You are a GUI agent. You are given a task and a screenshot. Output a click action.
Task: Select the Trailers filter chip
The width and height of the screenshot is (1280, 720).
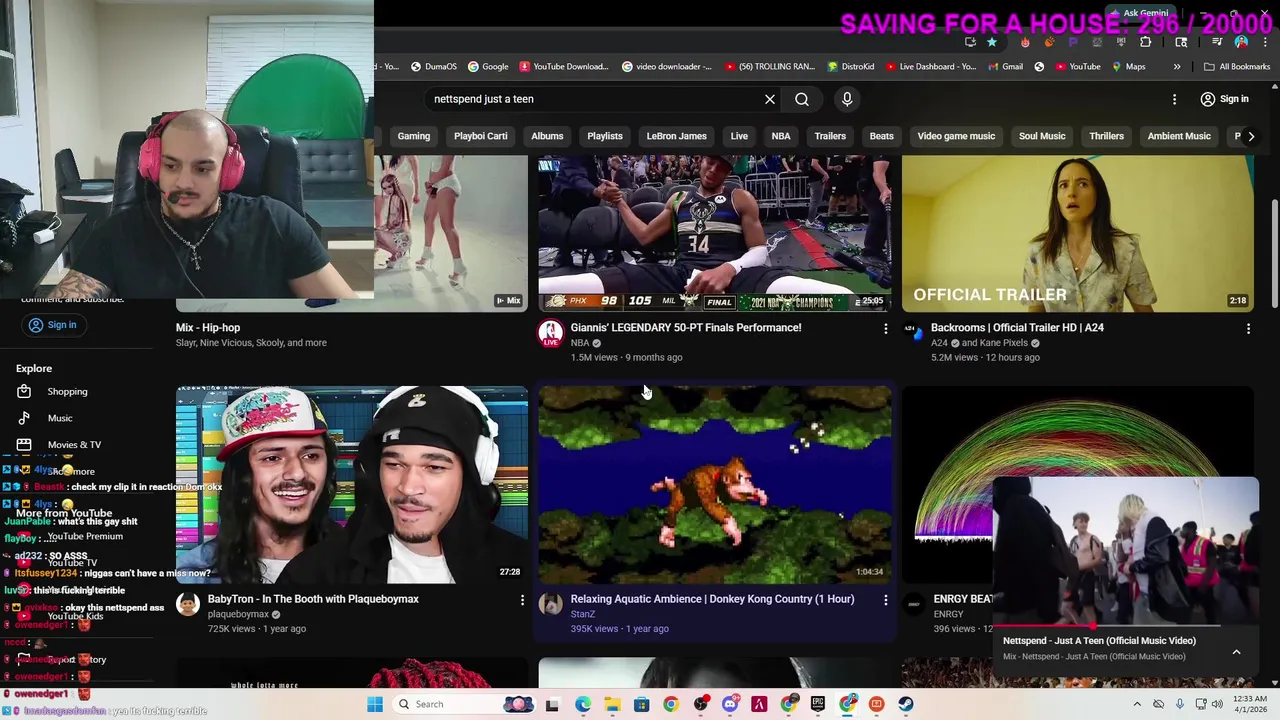coord(830,136)
